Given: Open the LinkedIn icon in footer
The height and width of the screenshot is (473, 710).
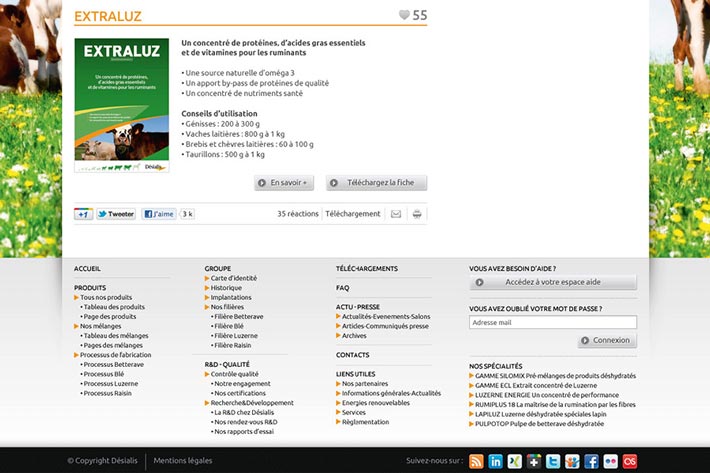Looking at the screenshot, I should [495, 461].
